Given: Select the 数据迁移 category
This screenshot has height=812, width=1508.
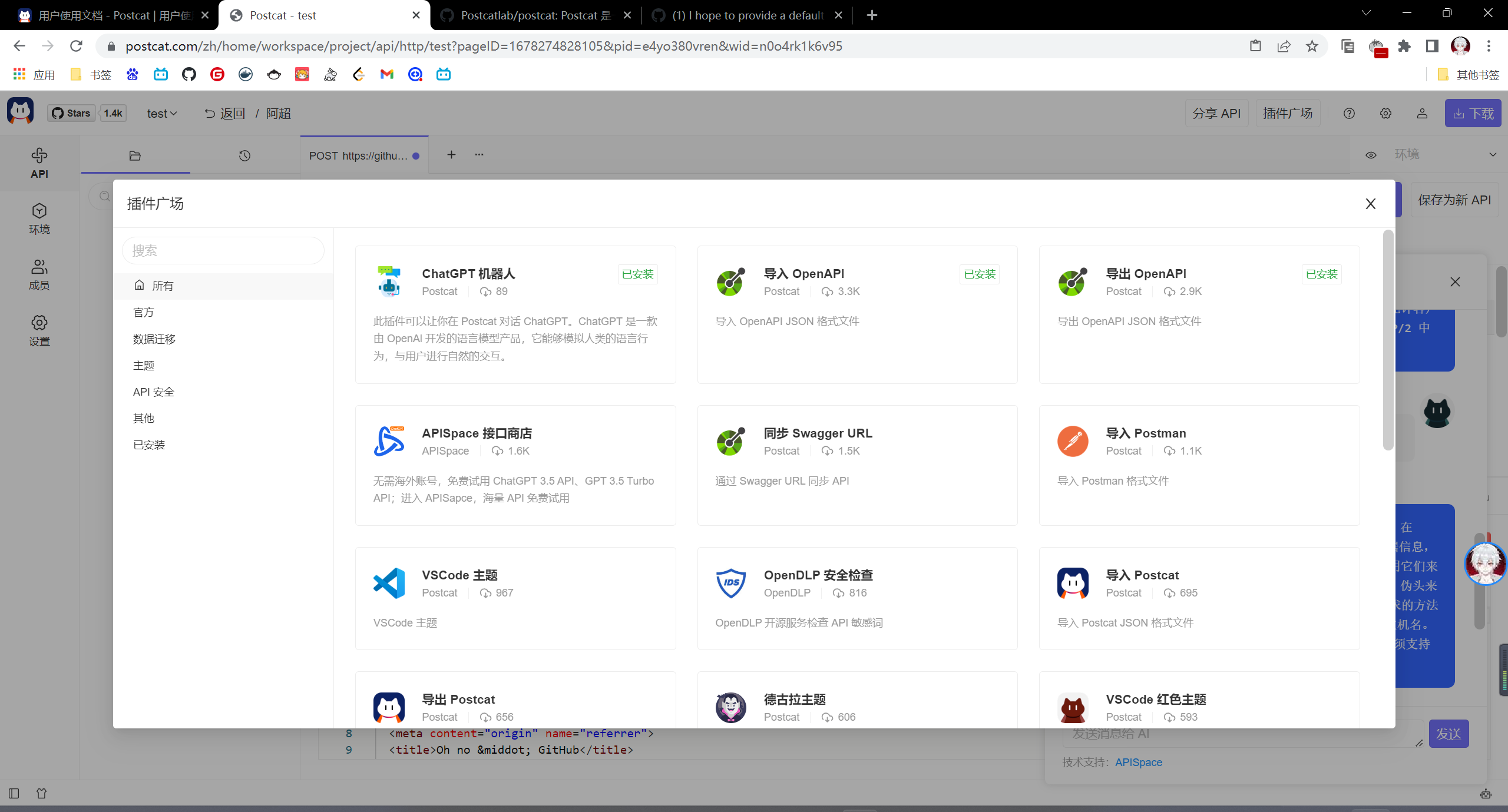Looking at the screenshot, I should [x=154, y=339].
